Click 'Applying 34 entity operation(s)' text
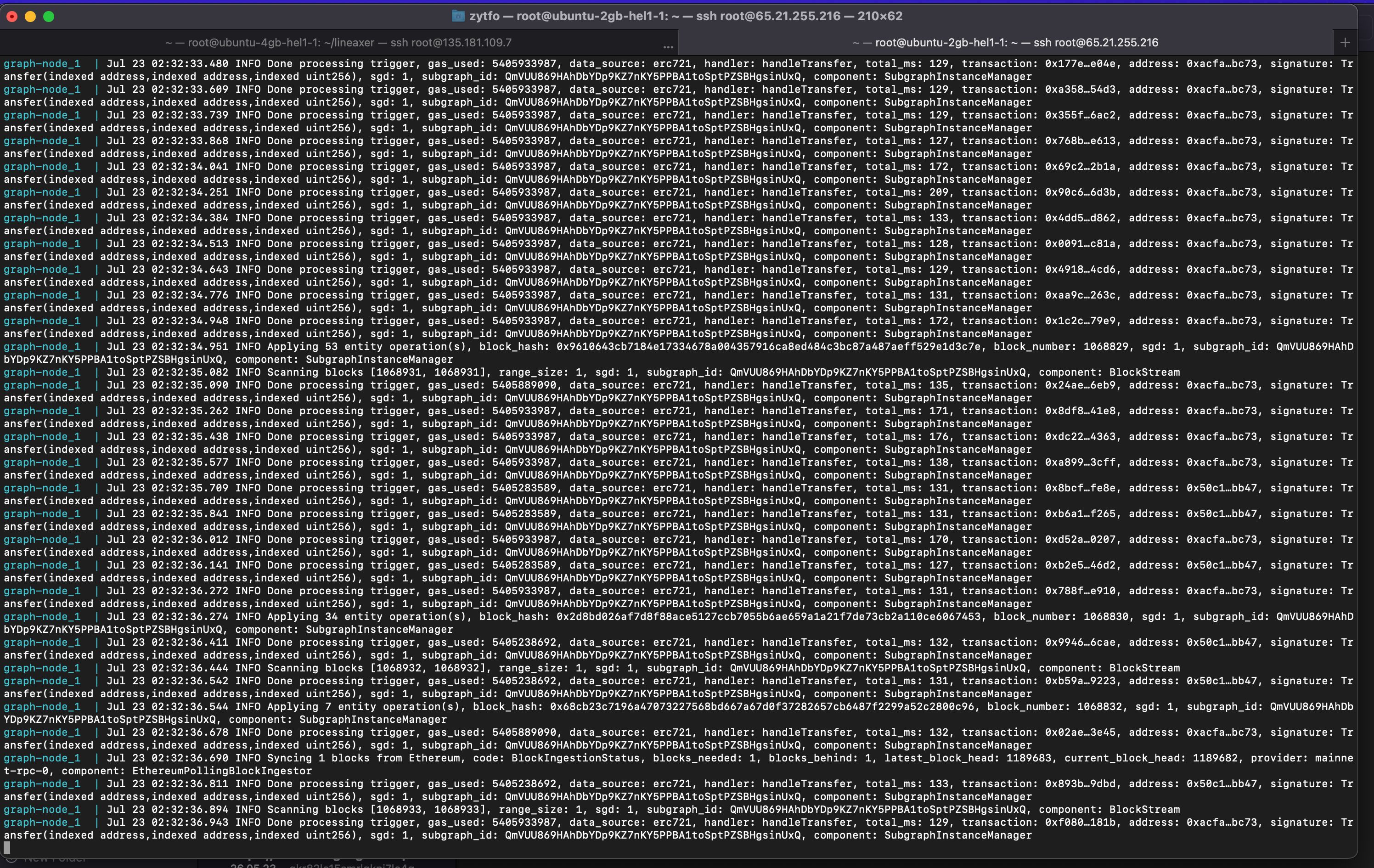Image resolution: width=1374 pixels, height=868 pixels. point(367,616)
